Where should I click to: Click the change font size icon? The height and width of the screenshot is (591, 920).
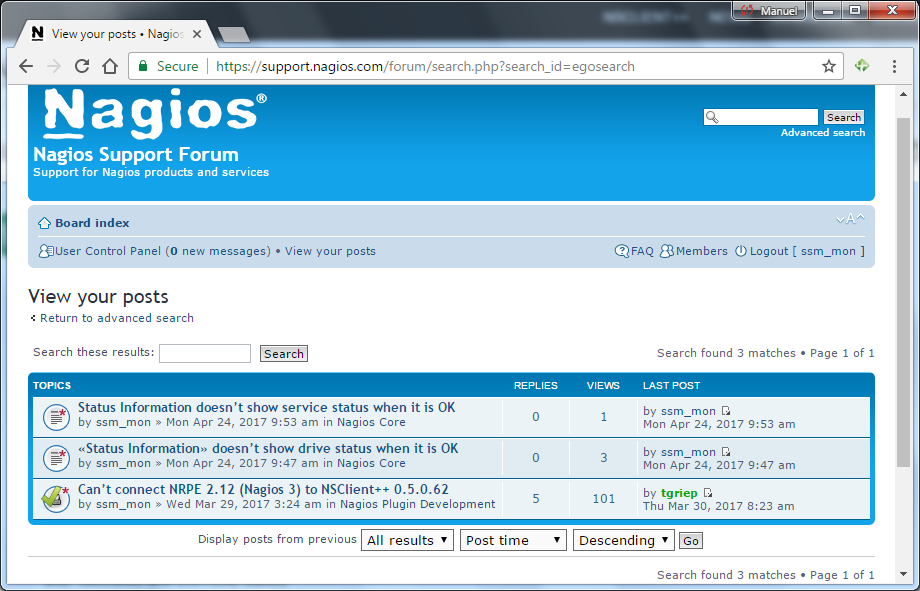point(850,219)
